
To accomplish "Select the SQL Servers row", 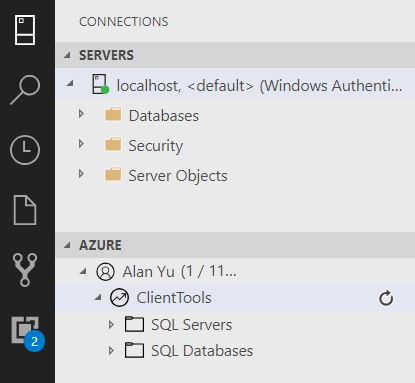I will point(235,324).
